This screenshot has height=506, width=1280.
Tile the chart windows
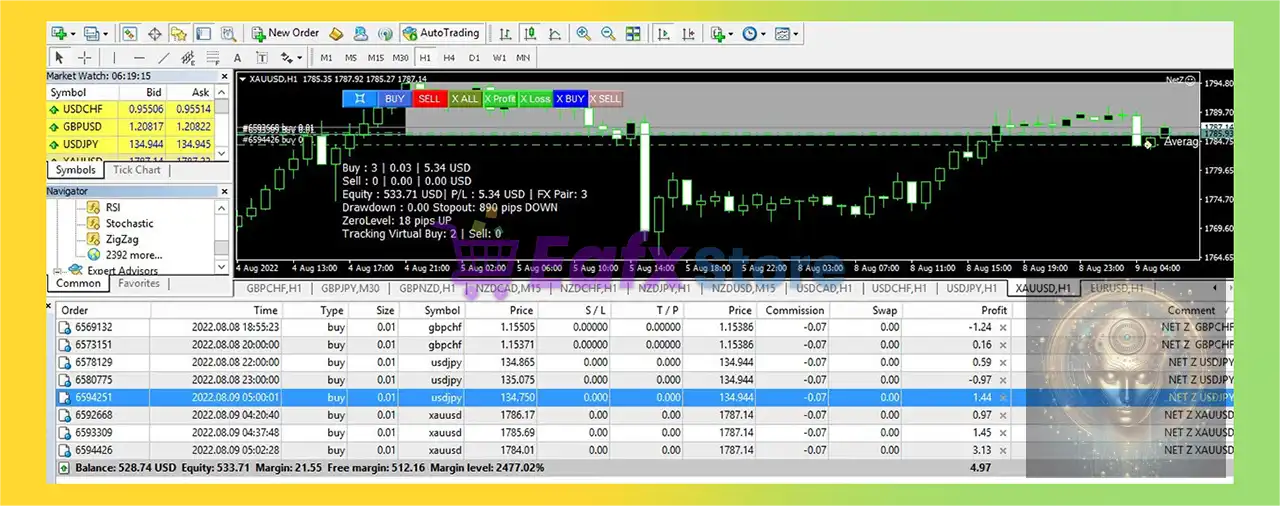click(633, 33)
